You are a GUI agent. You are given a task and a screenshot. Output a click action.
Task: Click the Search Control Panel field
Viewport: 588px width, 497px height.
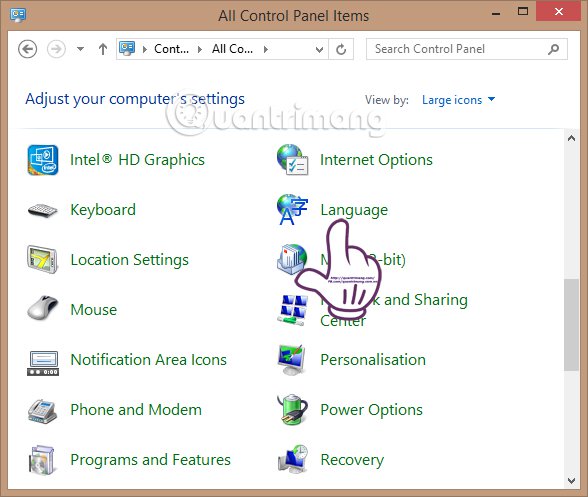466,49
